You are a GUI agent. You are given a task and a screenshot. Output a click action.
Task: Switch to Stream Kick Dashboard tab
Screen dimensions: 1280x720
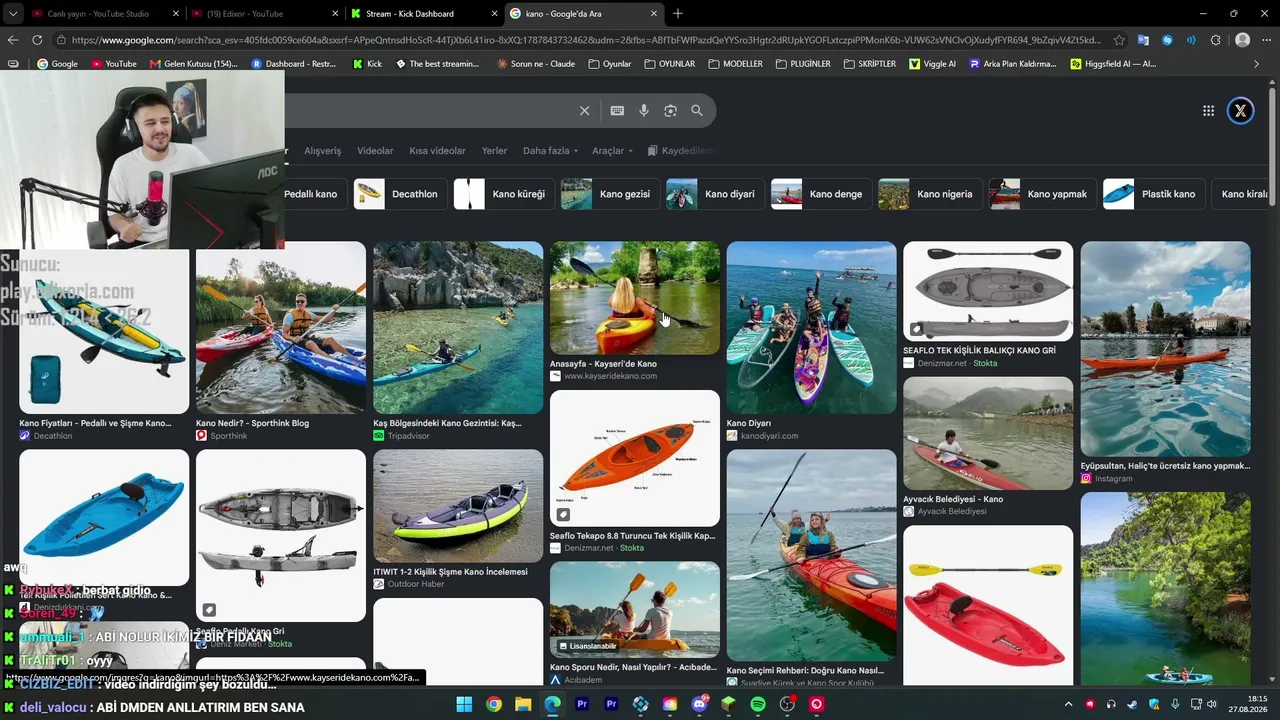pos(423,14)
